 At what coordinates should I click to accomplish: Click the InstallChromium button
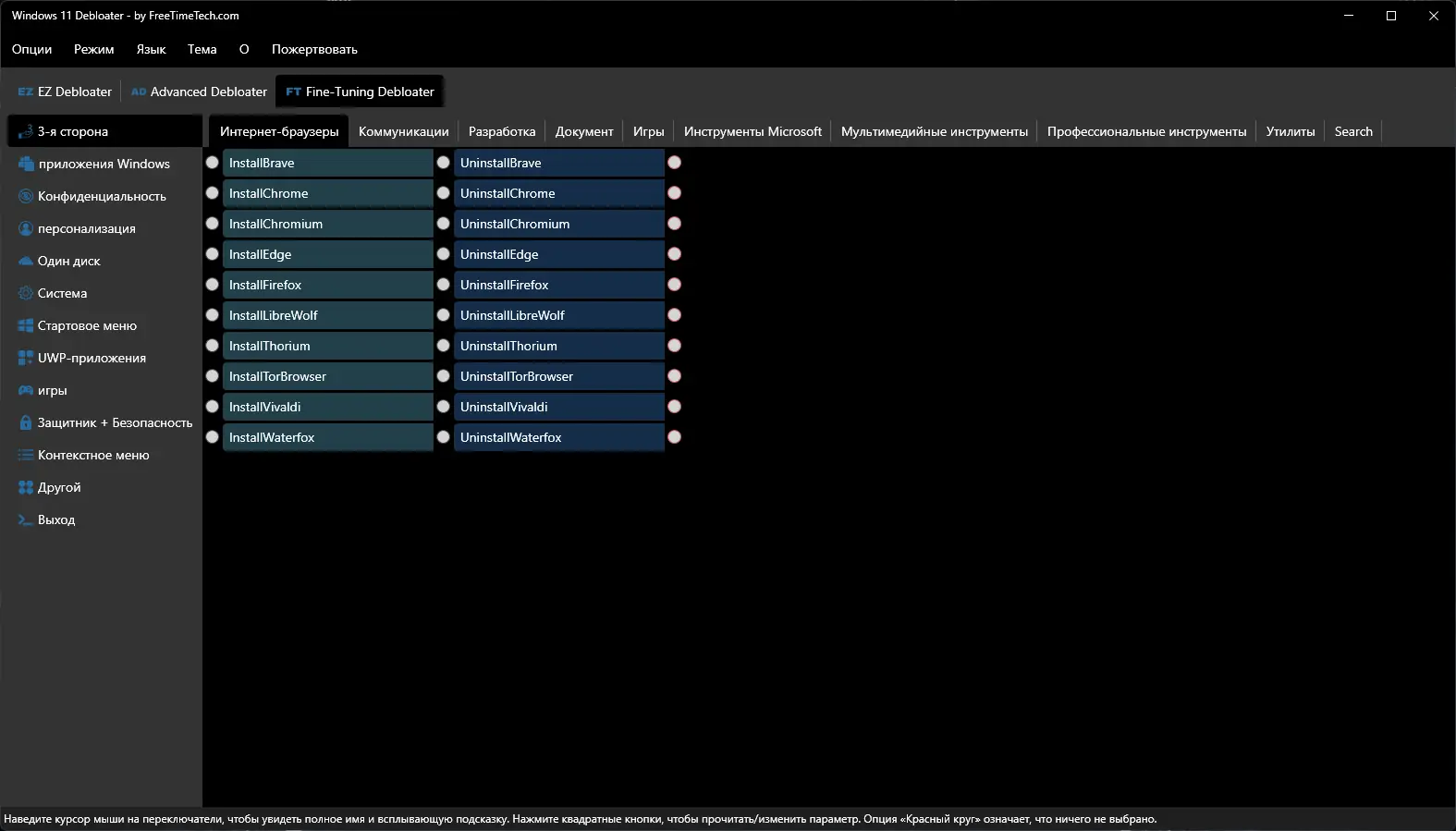coord(328,224)
